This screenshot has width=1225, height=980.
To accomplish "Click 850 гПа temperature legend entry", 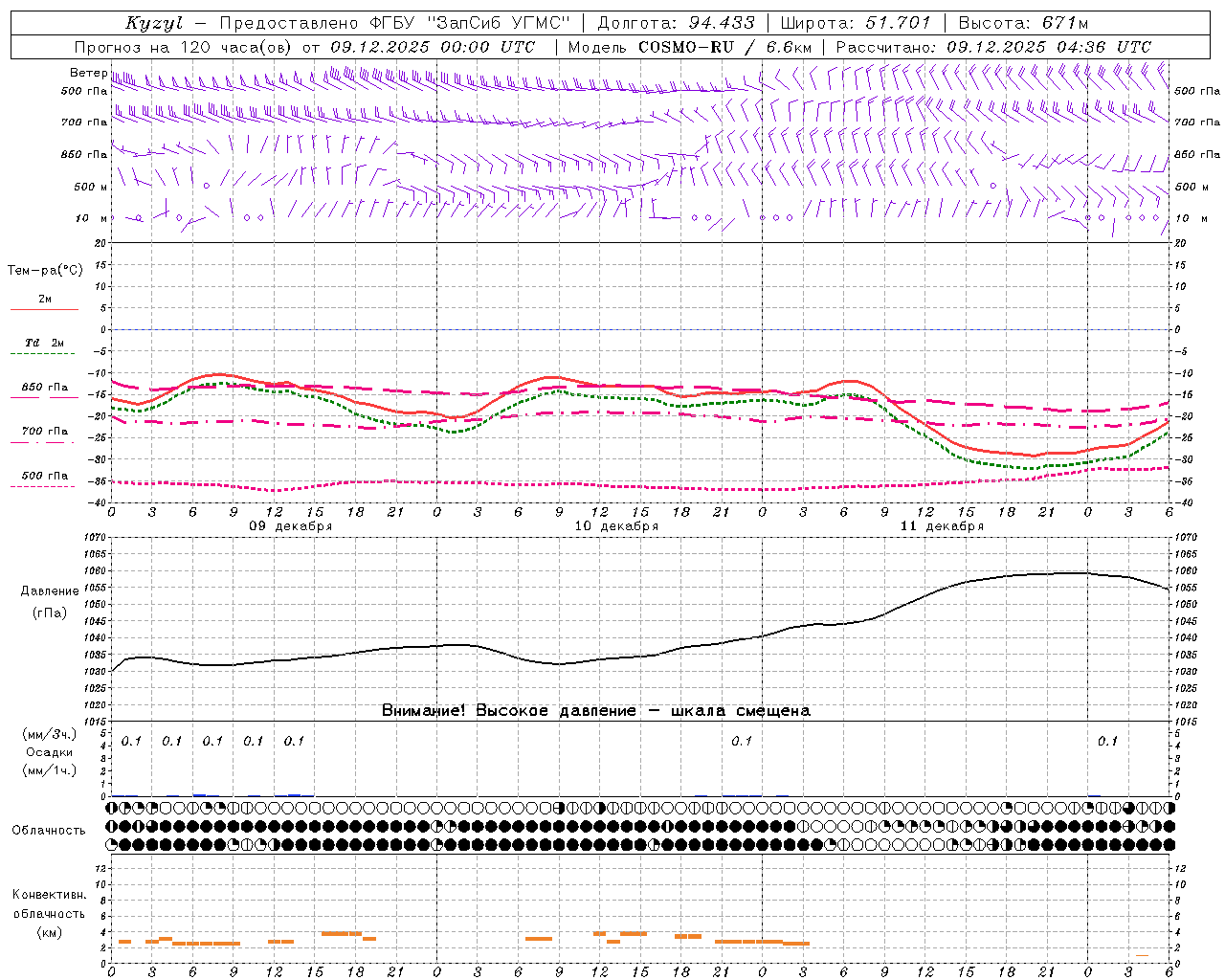I will (45, 388).
